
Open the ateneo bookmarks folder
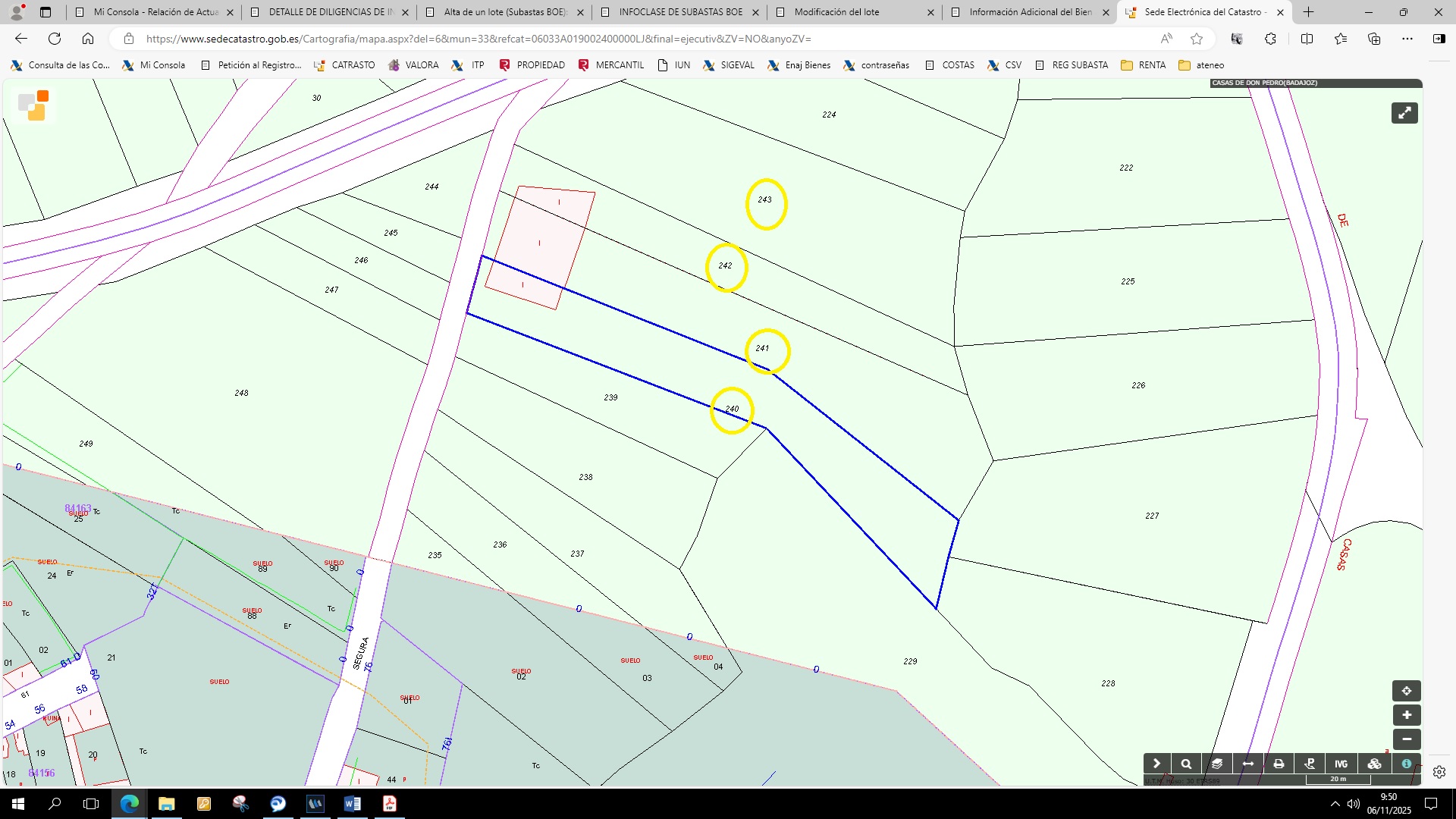point(1201,65)
